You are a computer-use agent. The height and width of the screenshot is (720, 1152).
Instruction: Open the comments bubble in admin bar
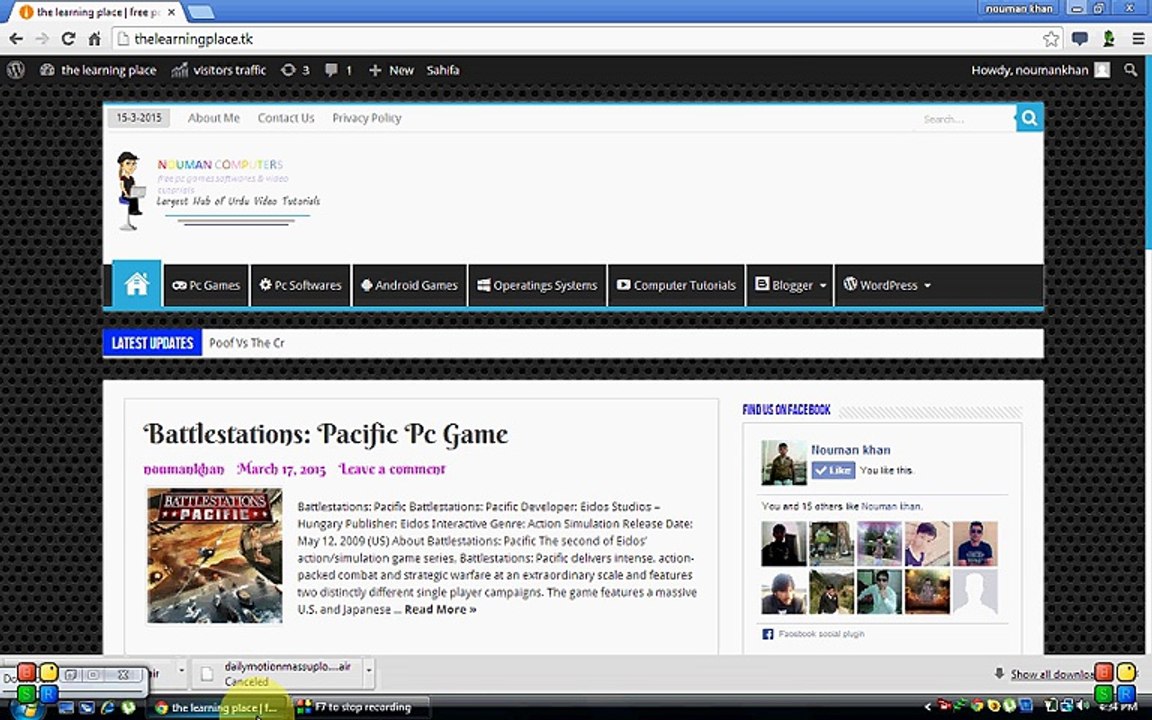[x=338, y=70]
